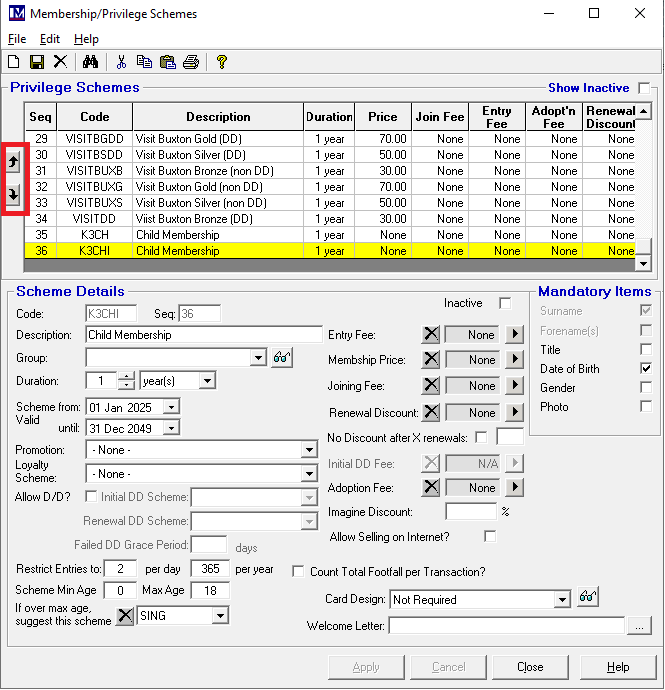Clear the Membship Price with X button

(430, 360)
